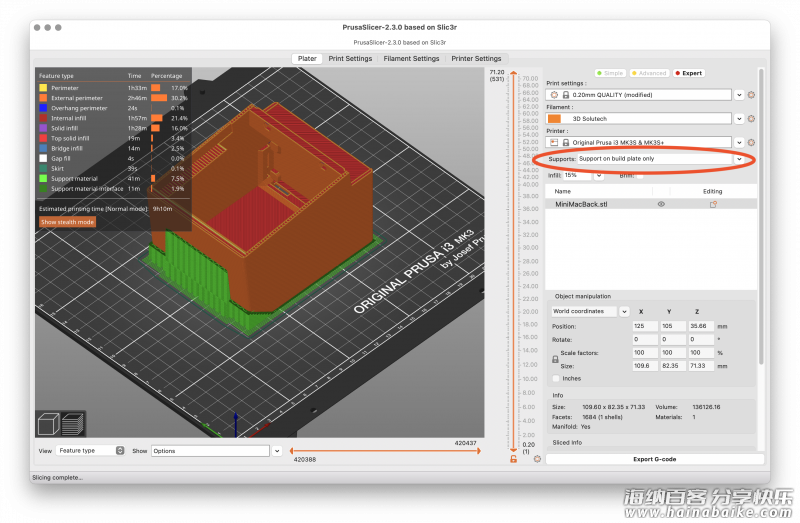Toggle visibility eye of MiniMacBack.stl
800x523 pixels.
(661, 204)
